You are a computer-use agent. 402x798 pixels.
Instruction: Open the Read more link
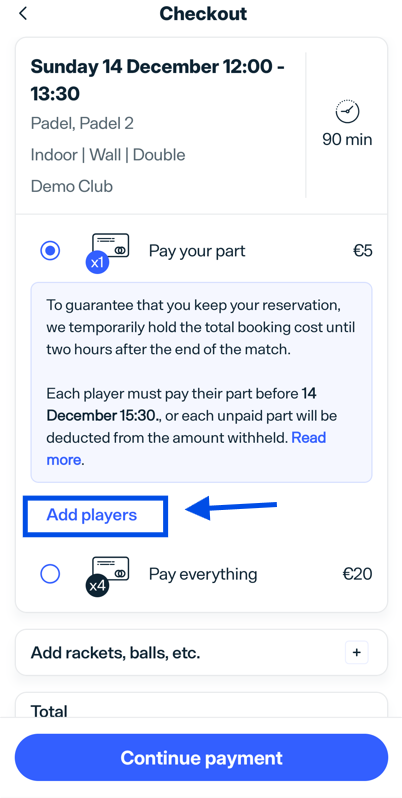coord(186,449)
